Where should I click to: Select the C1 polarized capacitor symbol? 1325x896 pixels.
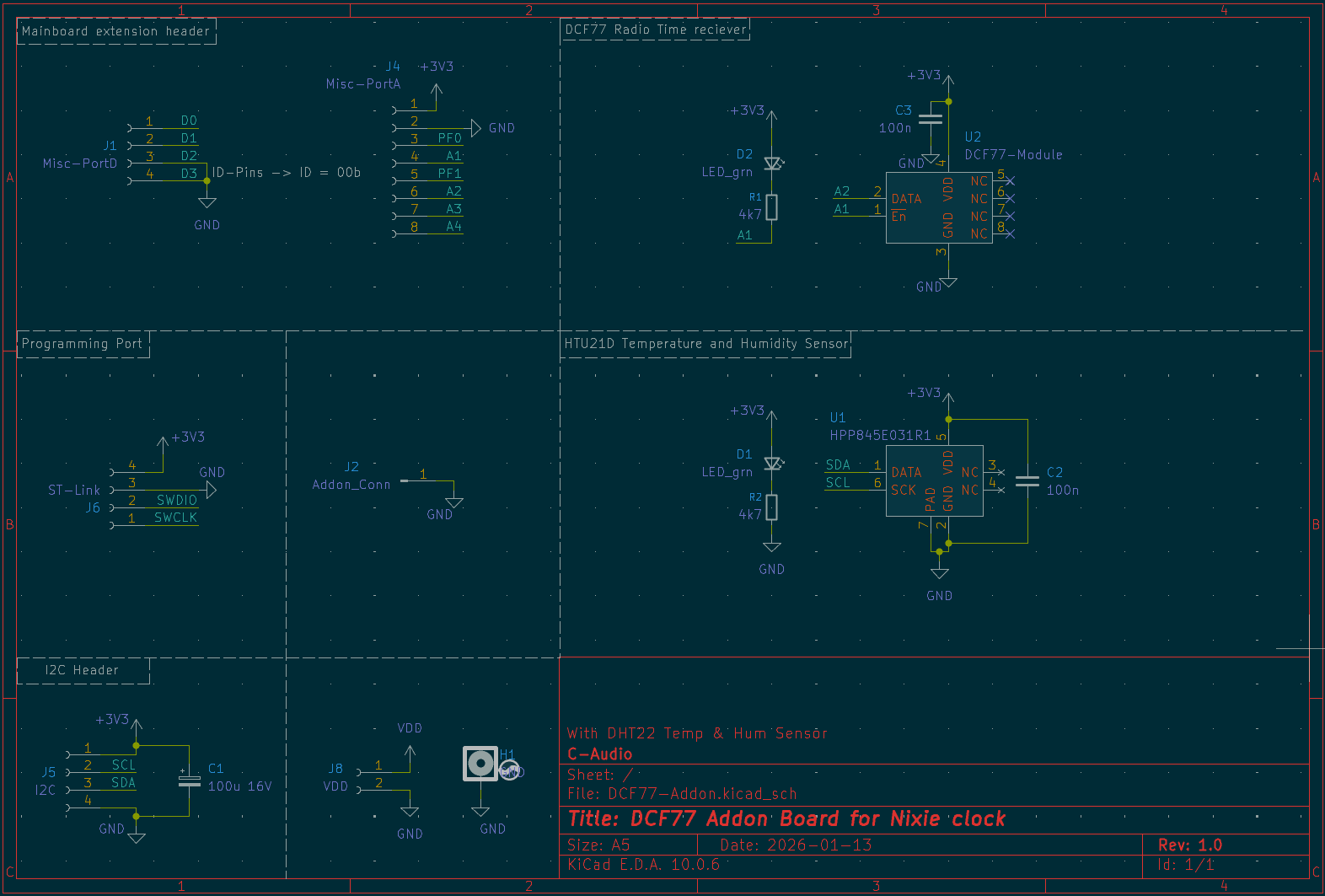point(190,779)
